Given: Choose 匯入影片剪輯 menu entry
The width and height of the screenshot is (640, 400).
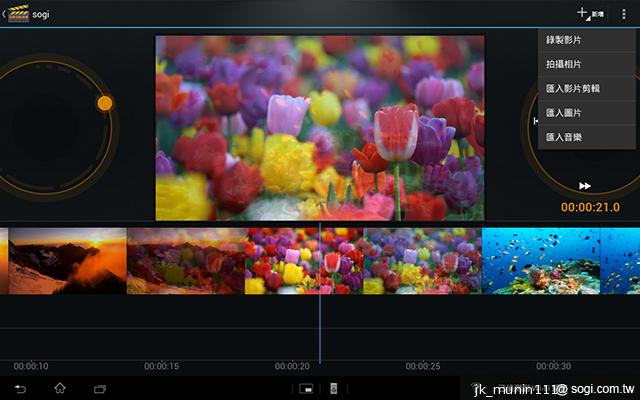Looking at the screenshot, I should pyautogui.click(x=587, y=88).
